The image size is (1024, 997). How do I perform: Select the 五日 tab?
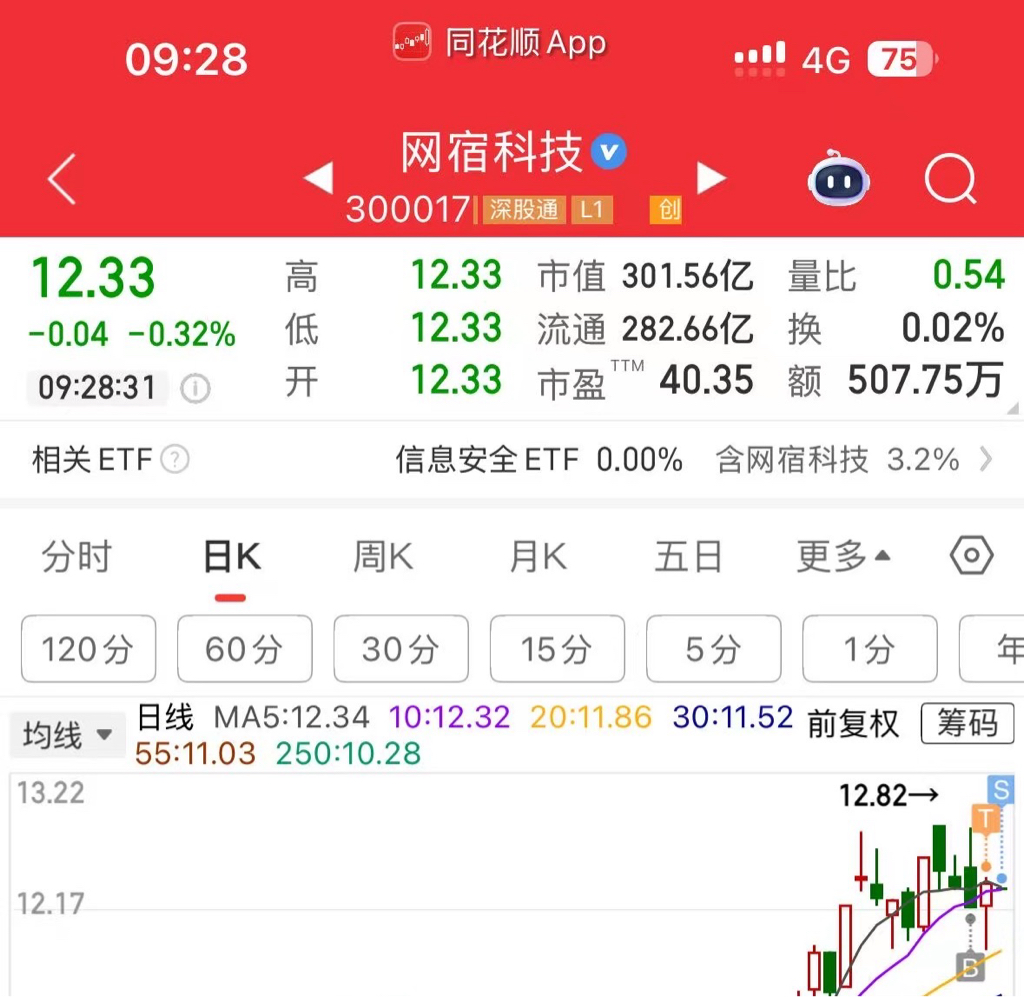pyautogui.click(x=688, y=556)
